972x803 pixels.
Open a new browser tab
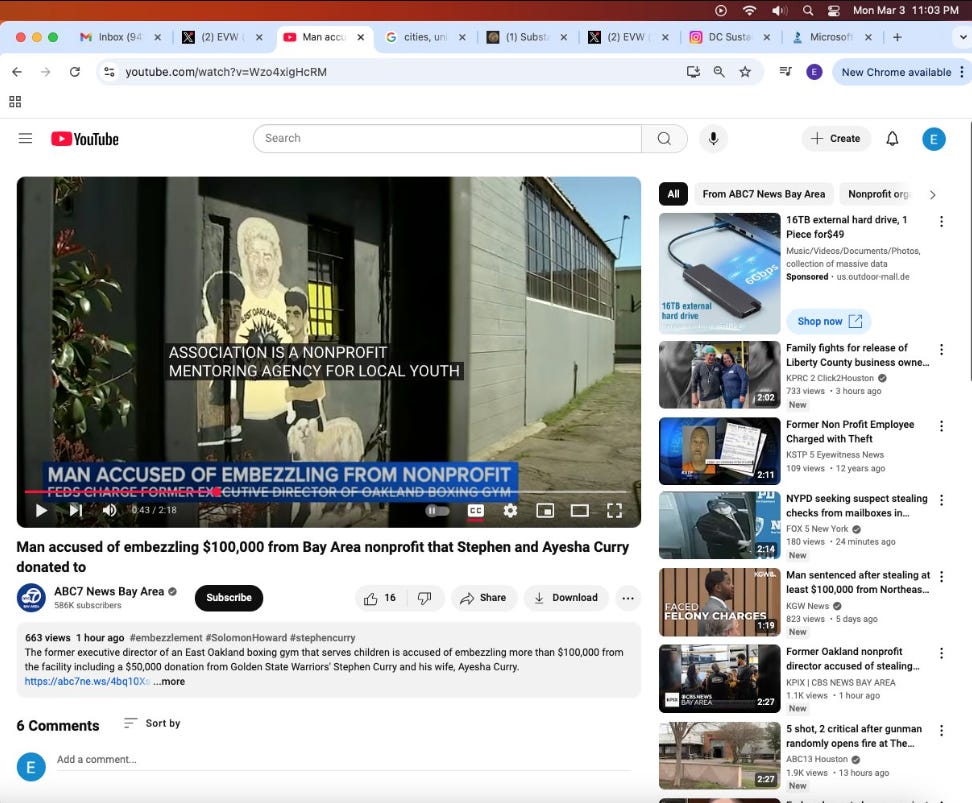[x=897, y=37]
